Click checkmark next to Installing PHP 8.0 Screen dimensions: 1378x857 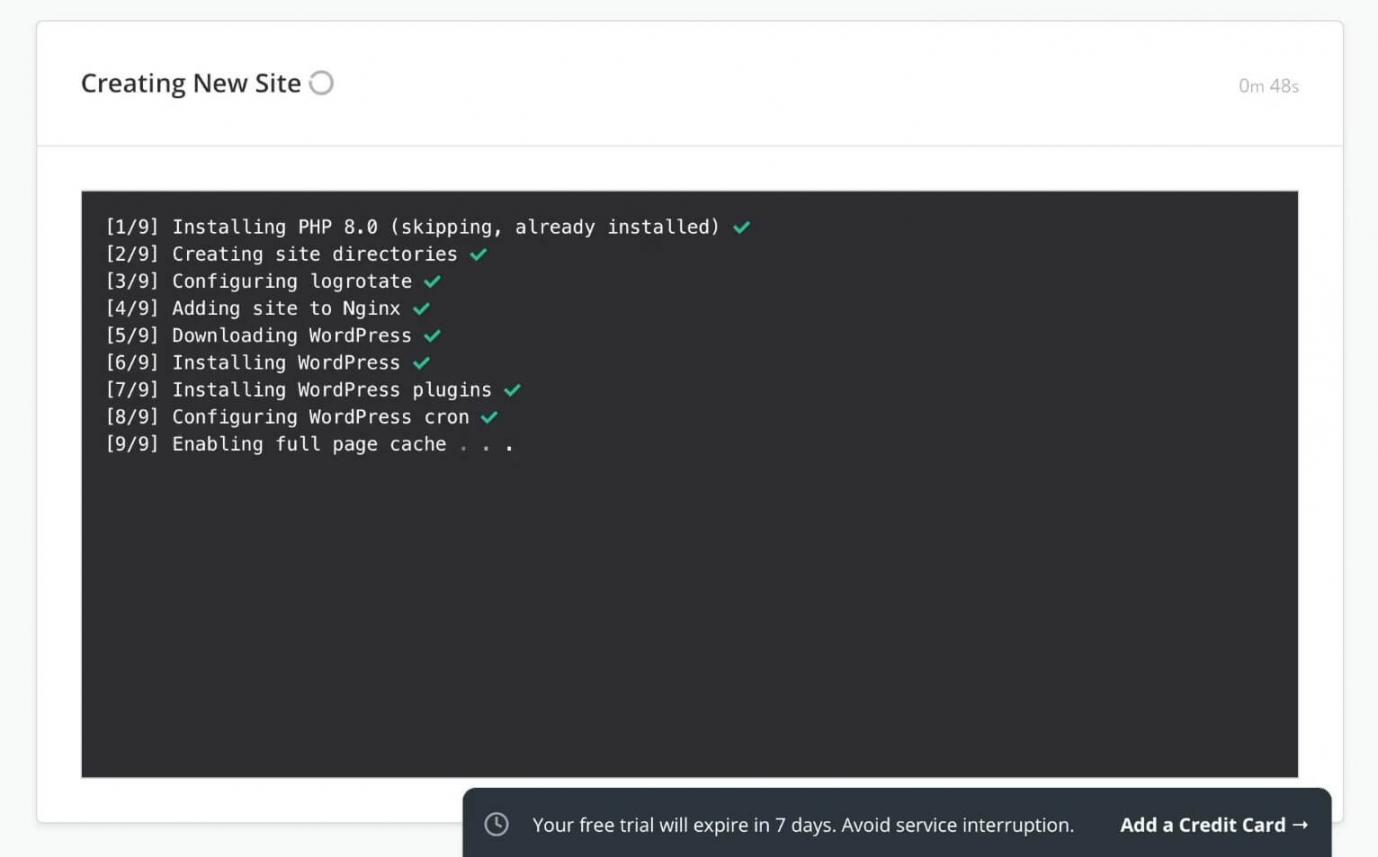741,228
